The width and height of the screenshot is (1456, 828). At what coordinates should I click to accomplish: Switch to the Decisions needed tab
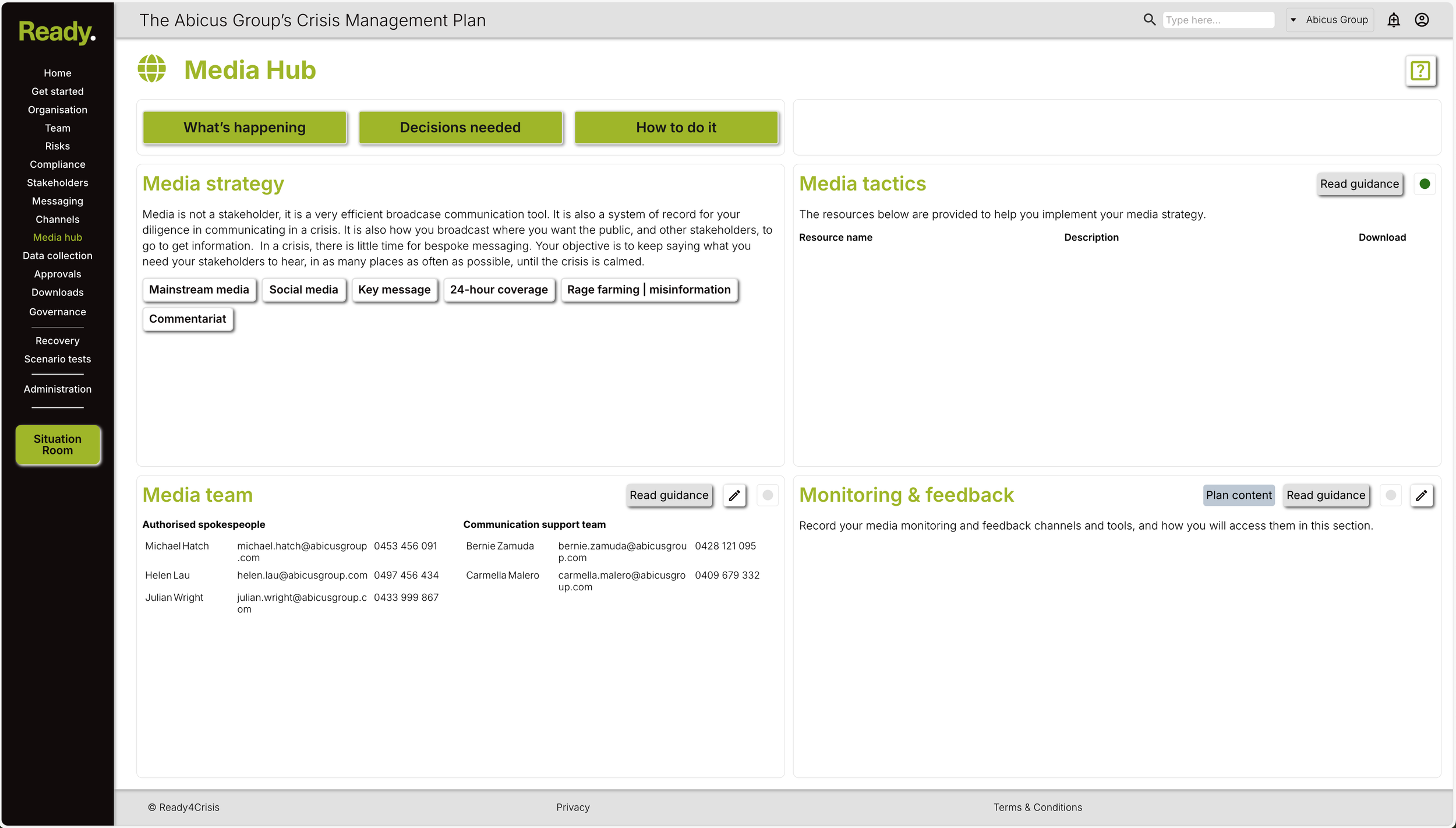coord(460,128)
